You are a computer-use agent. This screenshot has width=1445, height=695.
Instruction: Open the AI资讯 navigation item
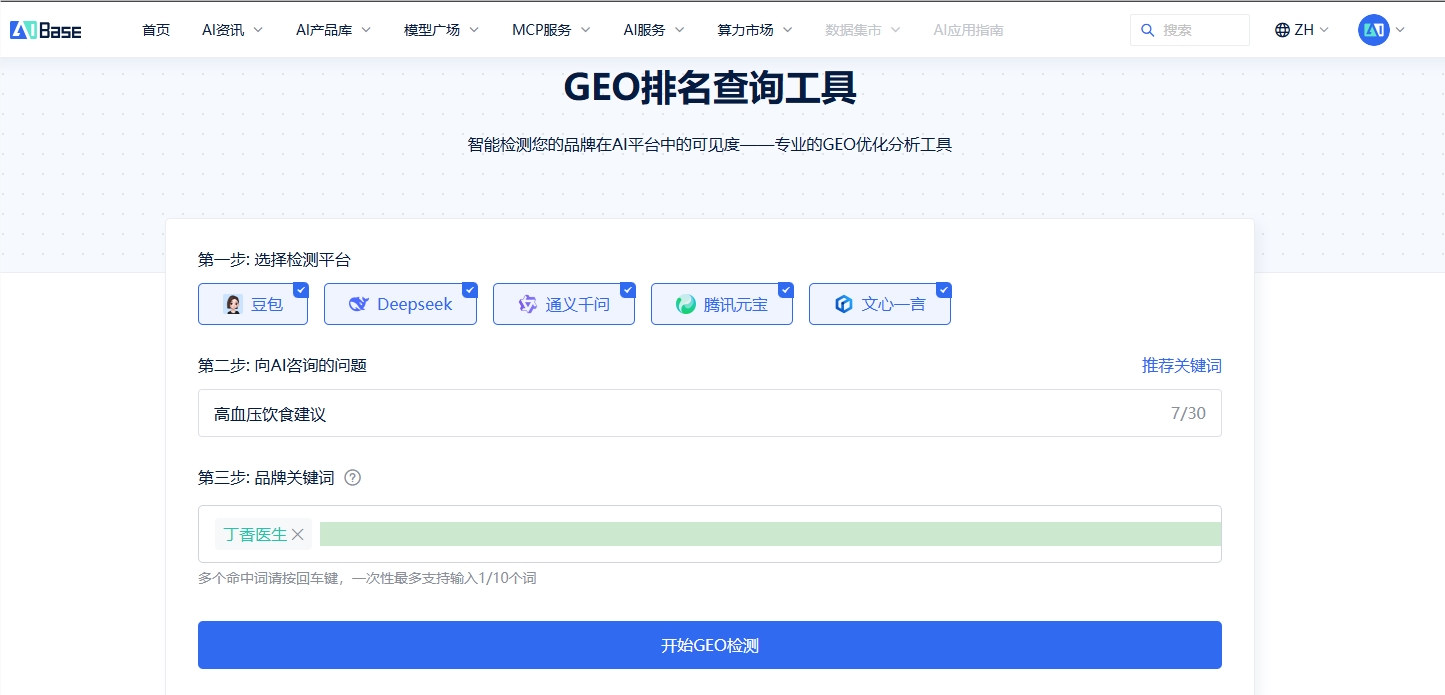coord(223,30)
